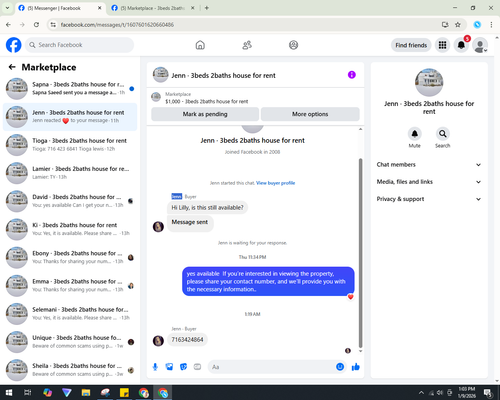Open File Explorer from taskbar

pyautogui.click(x=86, y=393)
